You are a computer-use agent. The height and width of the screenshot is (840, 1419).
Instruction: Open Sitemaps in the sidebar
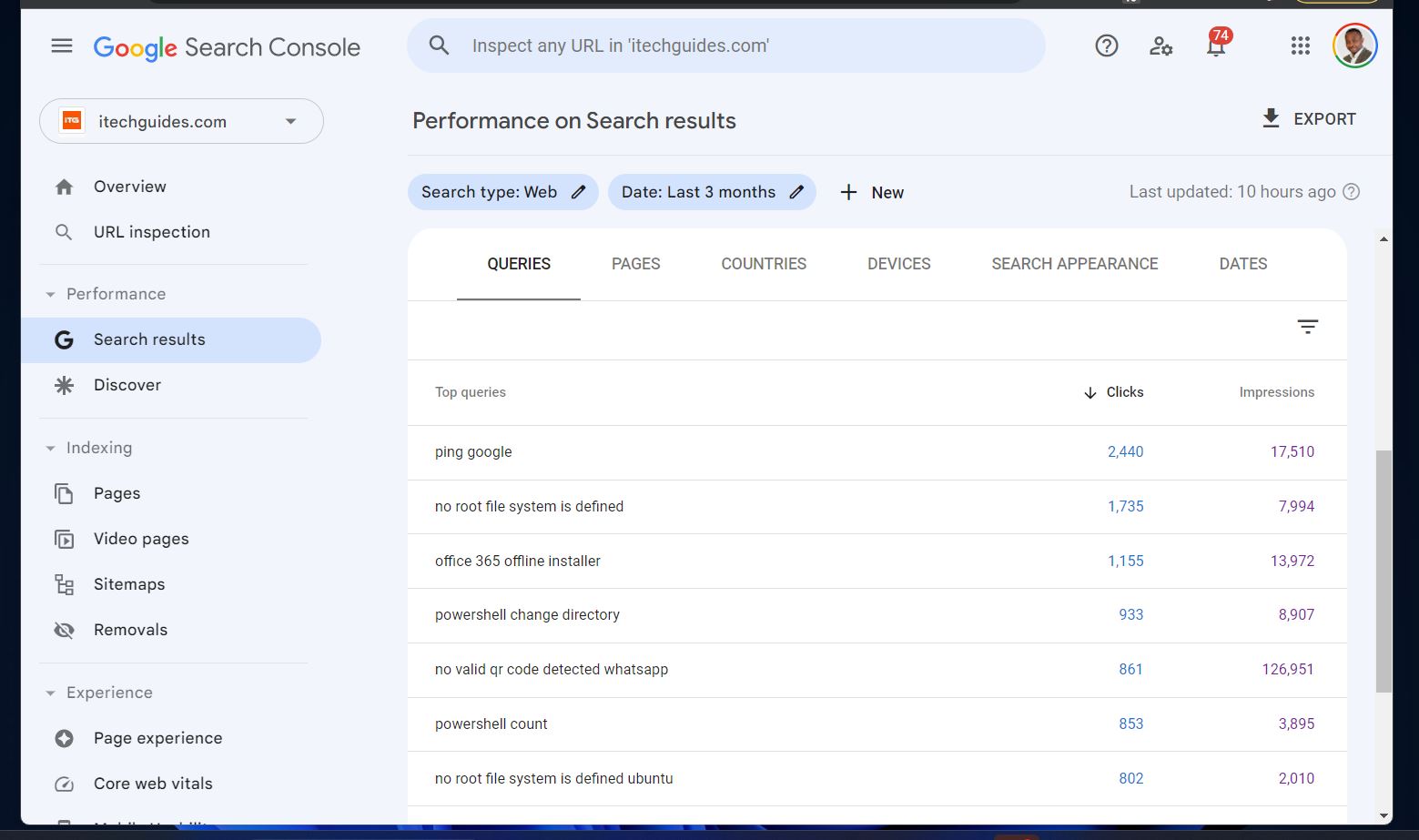[x=129, y=584]
